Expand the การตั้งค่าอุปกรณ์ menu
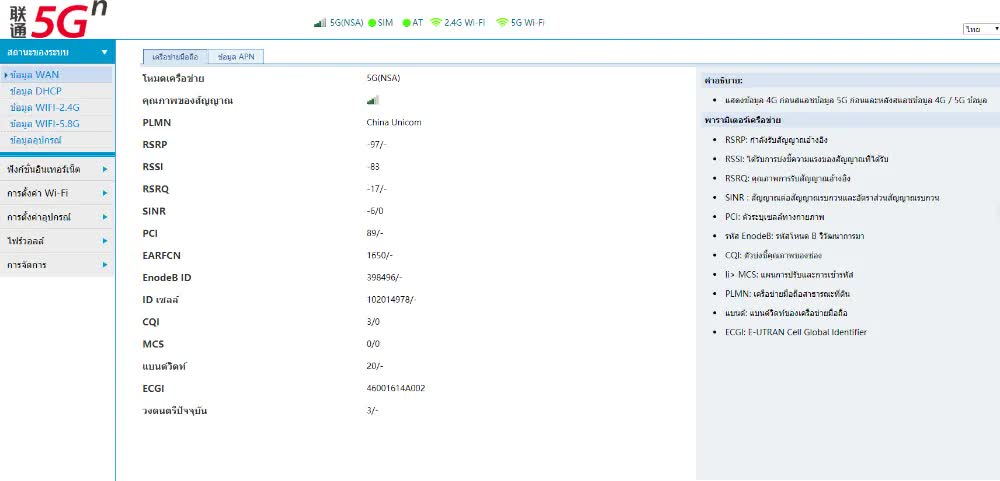 point(57,217)
